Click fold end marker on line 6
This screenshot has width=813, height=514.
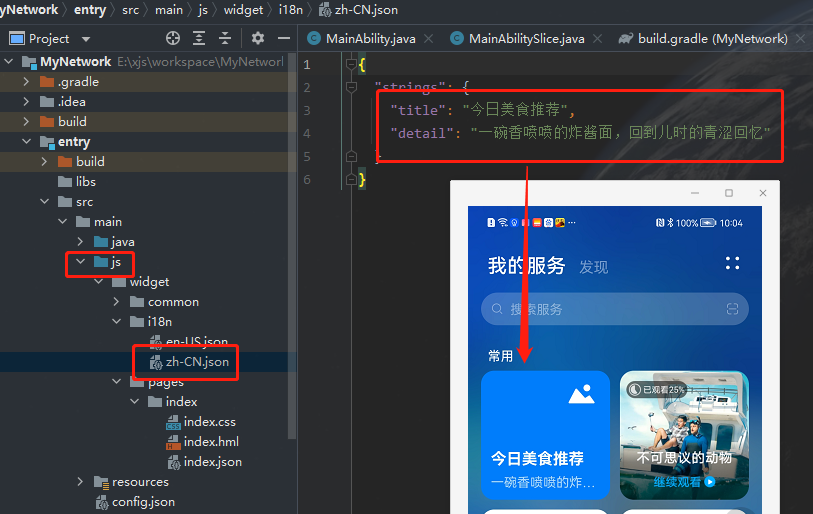(351, 179)
